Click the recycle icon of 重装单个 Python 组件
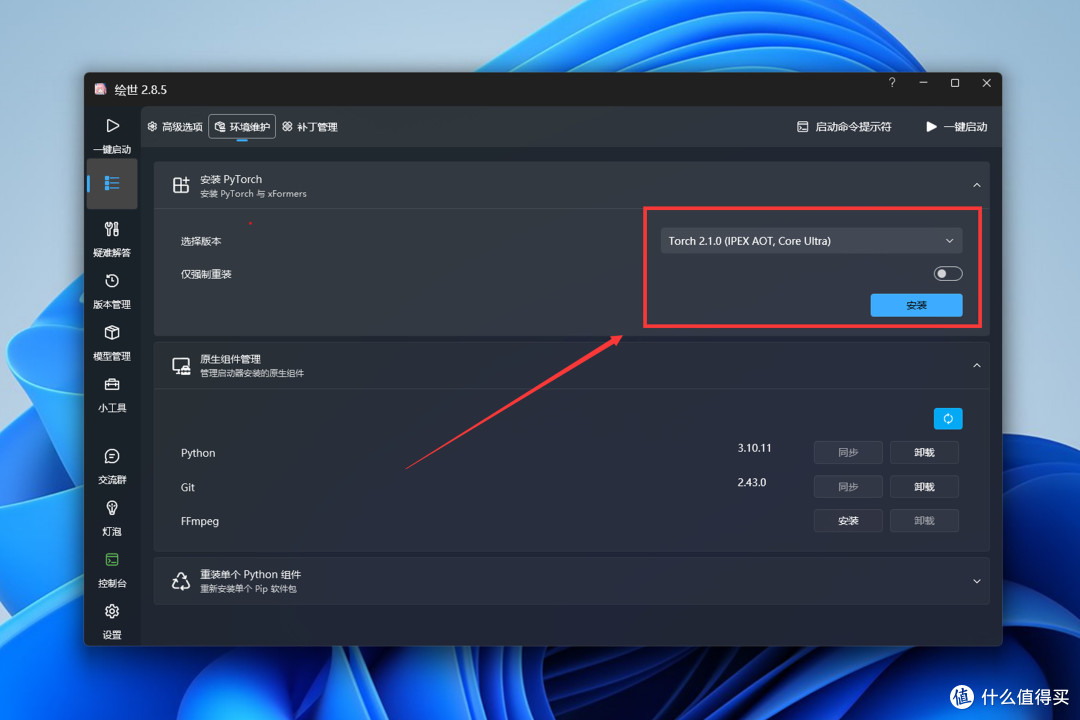This screenshot has width=1080, height=720. pyautogui.click(x=181, y=581)
